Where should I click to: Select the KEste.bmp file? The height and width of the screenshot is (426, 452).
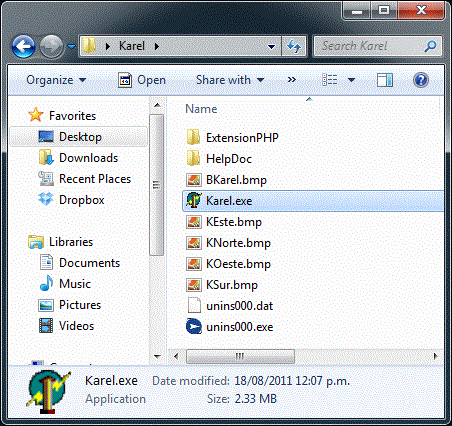(234, 222)
